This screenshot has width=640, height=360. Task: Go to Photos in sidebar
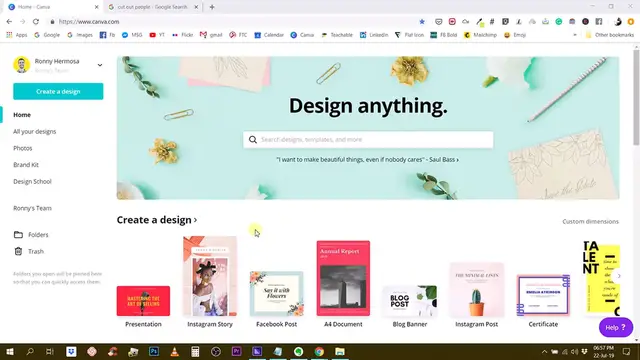[x=22, y=148]
